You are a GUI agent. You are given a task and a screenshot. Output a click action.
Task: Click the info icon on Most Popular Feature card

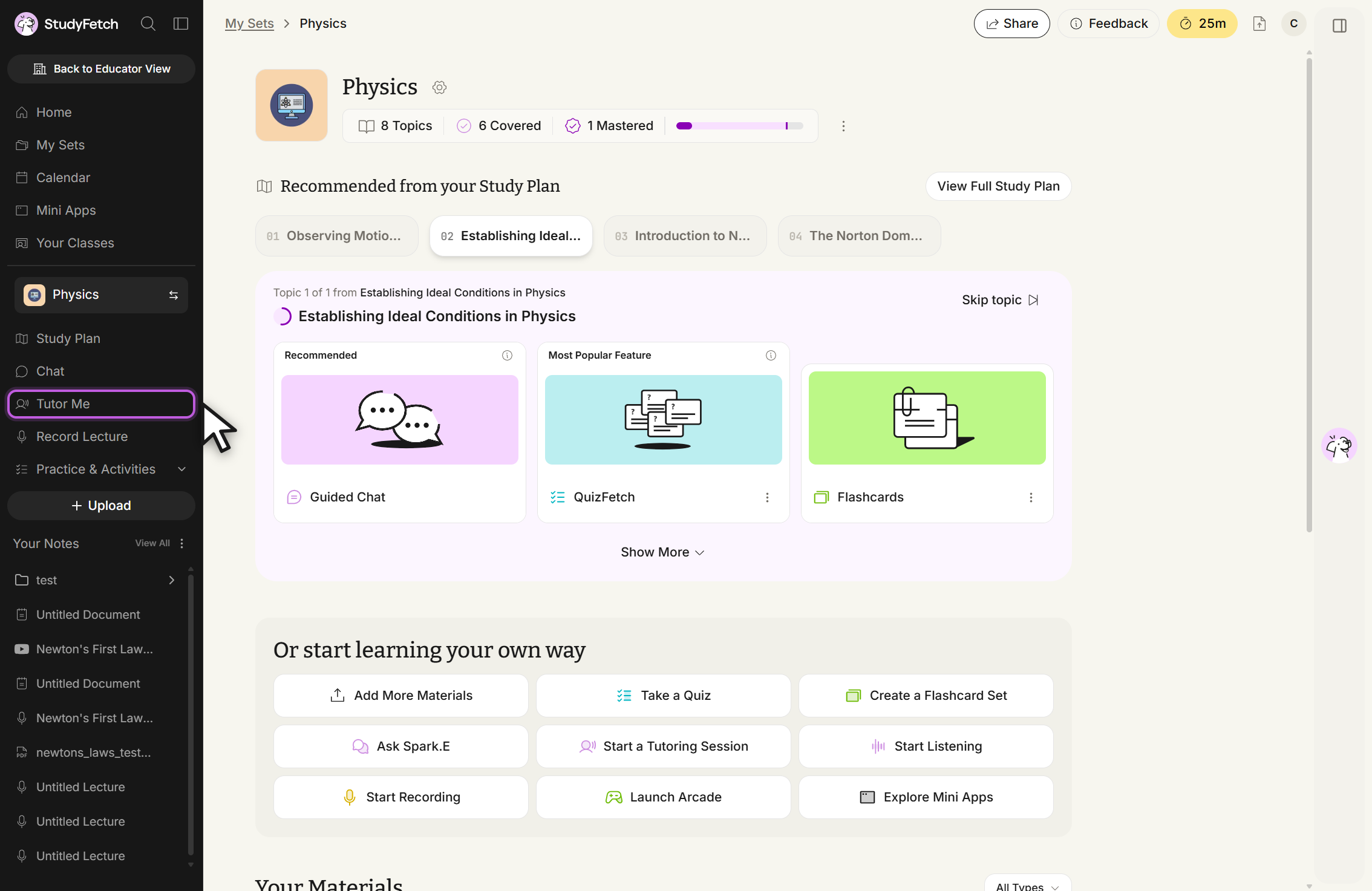click(771, 355)
